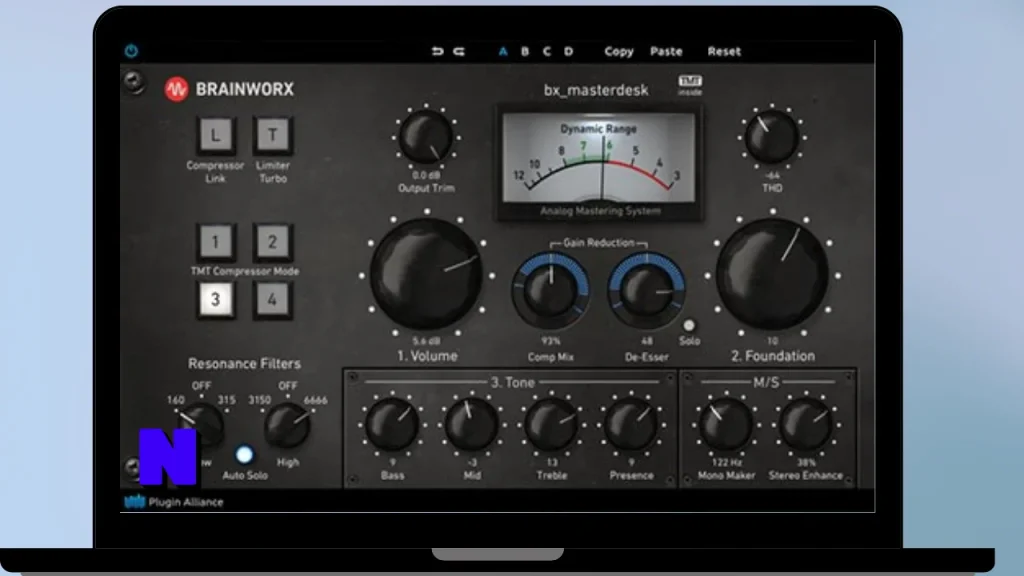
Task: Click the Presence tone knob
Action: click(631, 424)
